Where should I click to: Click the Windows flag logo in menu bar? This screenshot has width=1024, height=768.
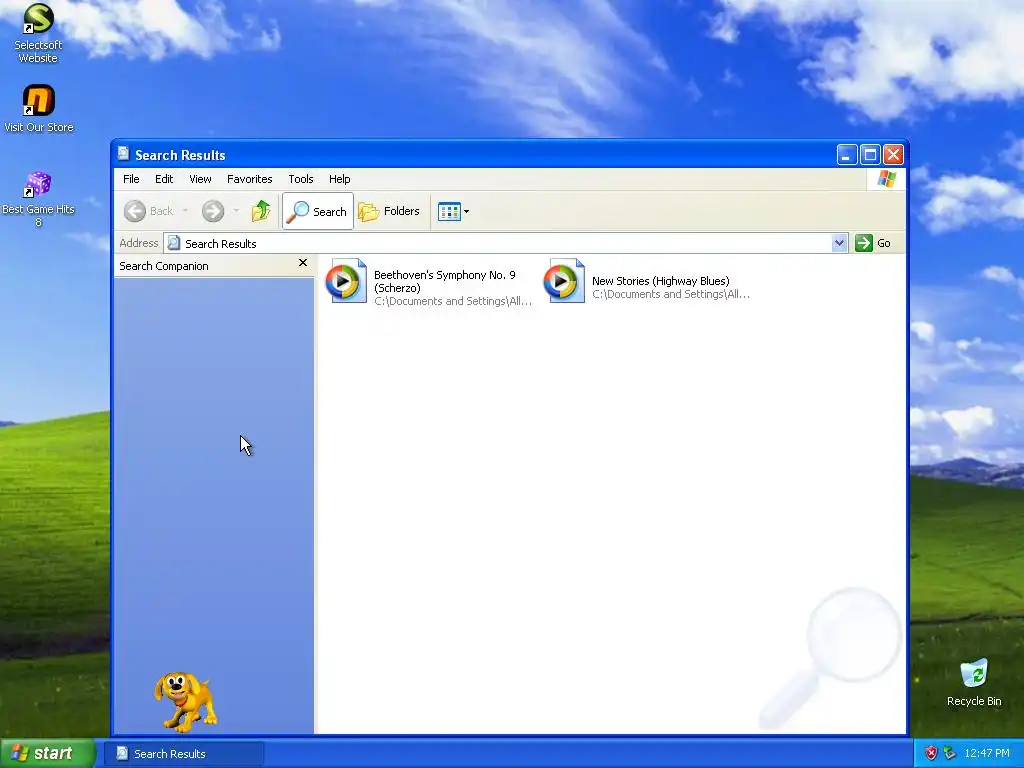coord(887,178)
